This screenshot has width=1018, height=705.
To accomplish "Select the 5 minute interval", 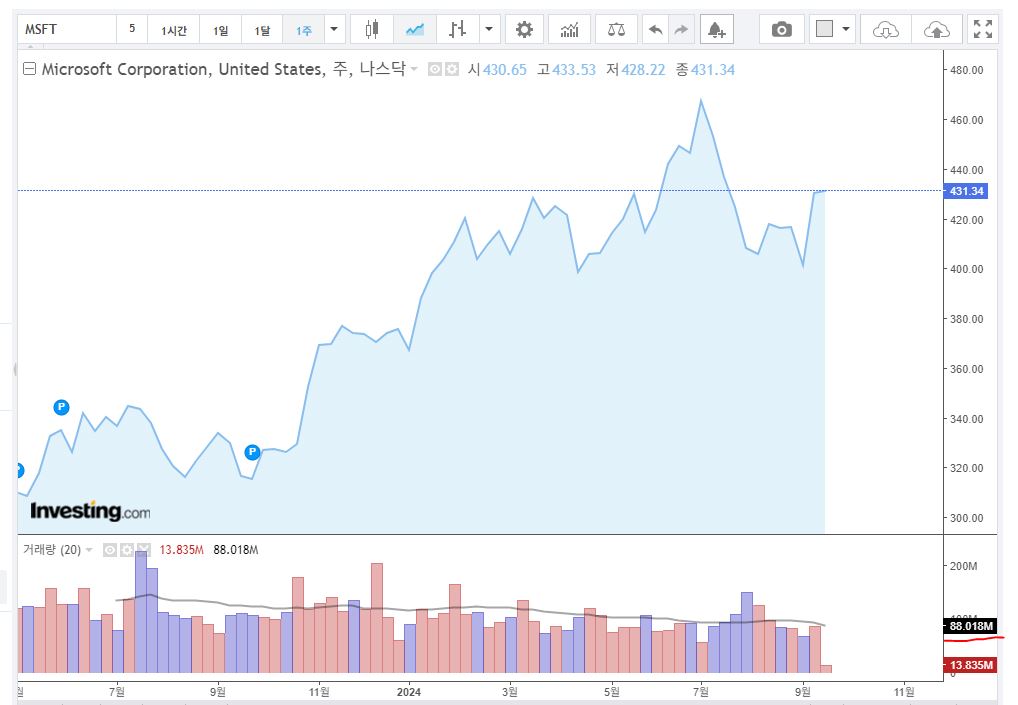I will pyautogui.click(x=132, y=29).
